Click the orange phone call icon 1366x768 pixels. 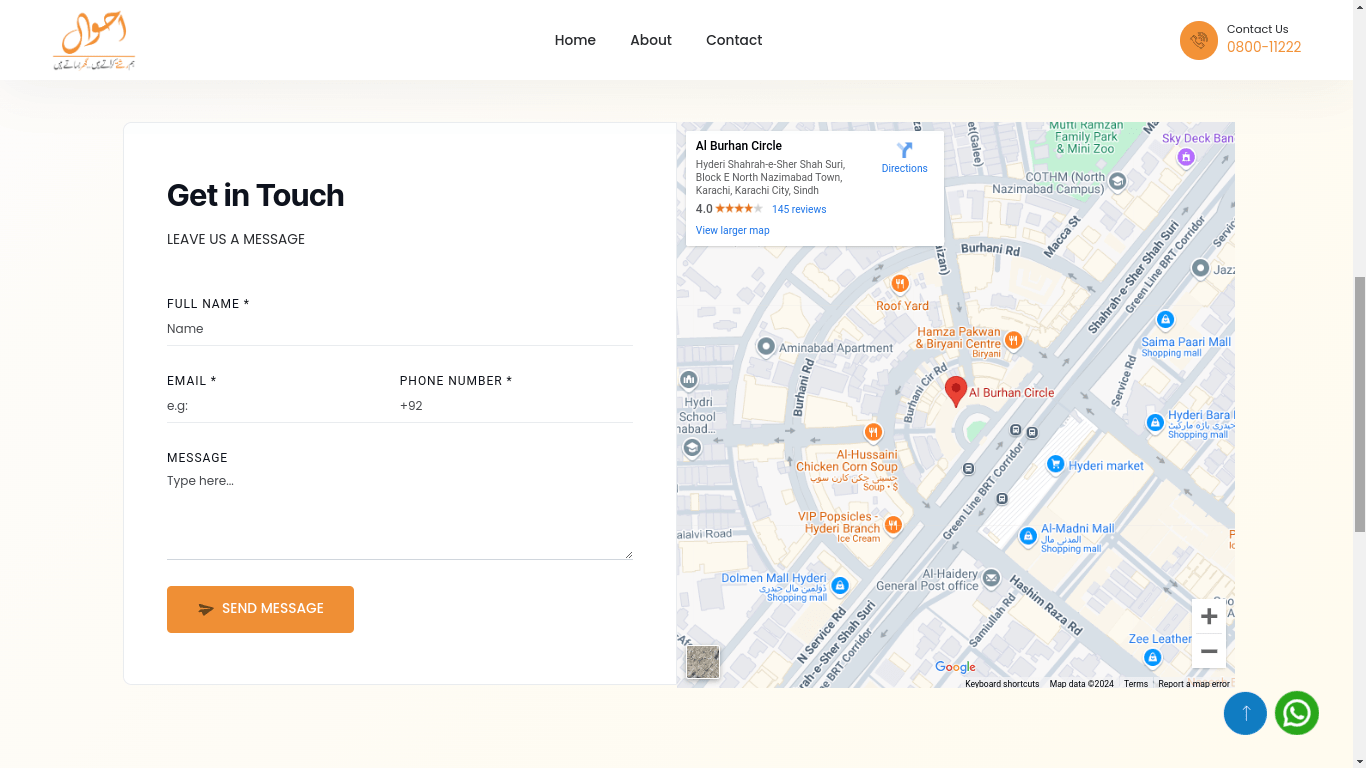[1199, 41]
